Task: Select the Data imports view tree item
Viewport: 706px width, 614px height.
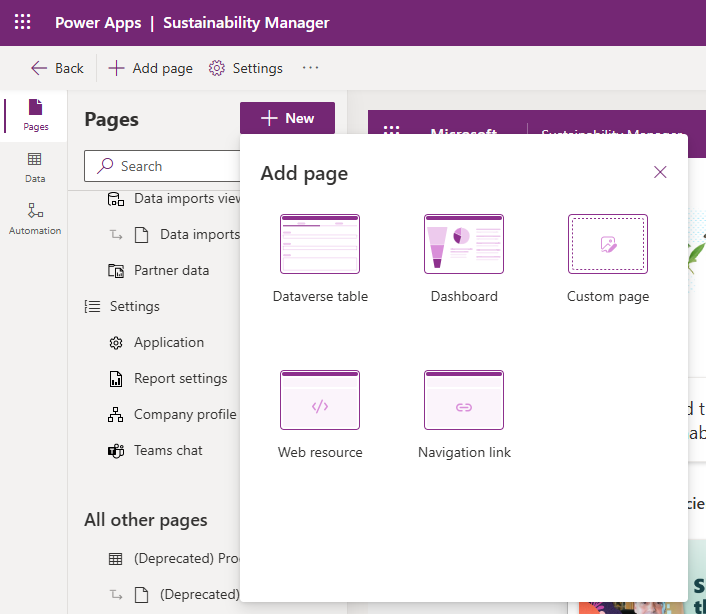Action: pyautogui.click(x=173, y=199)
